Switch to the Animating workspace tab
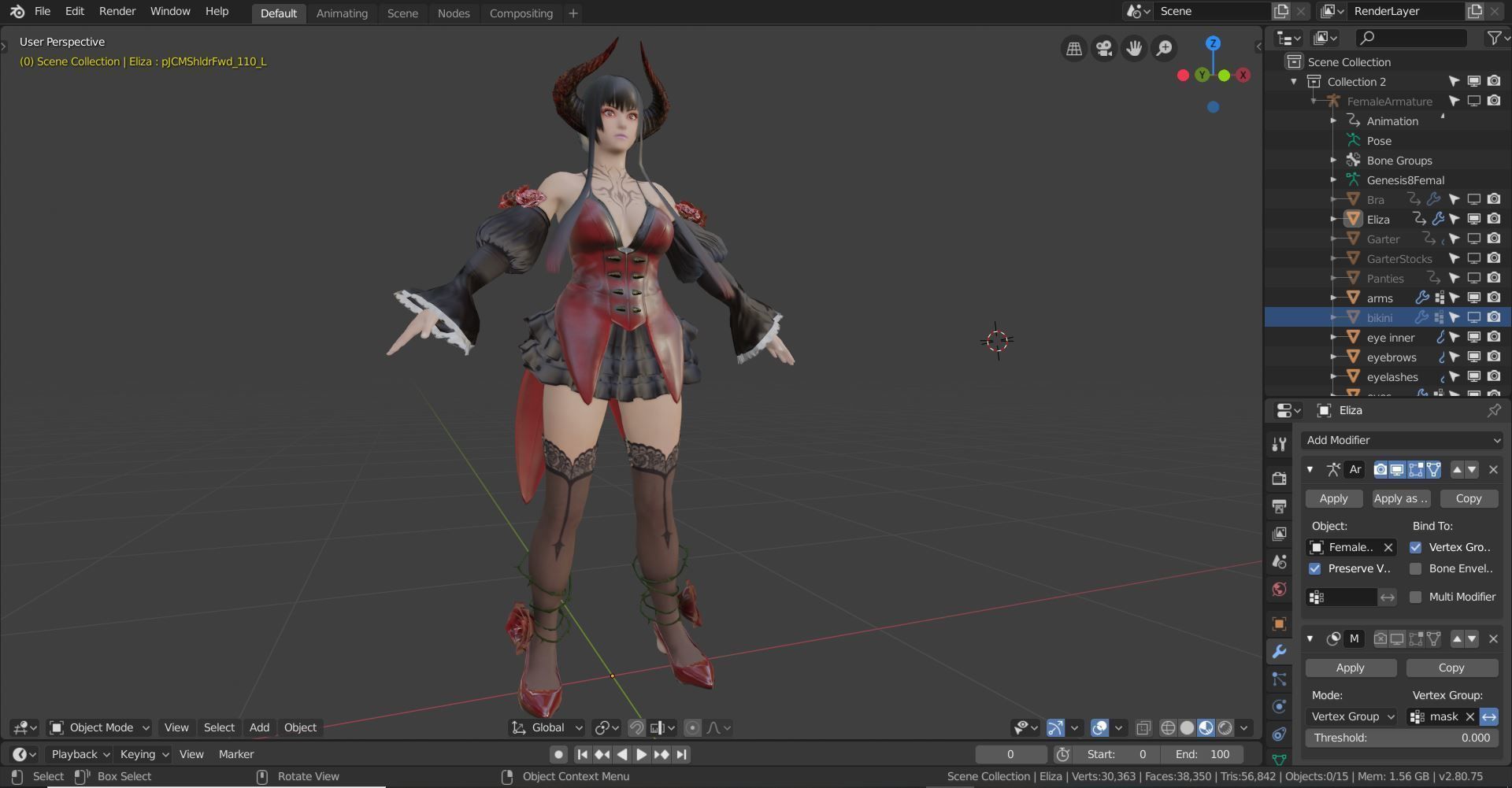Screen dimensions: 1512x788 342,13
